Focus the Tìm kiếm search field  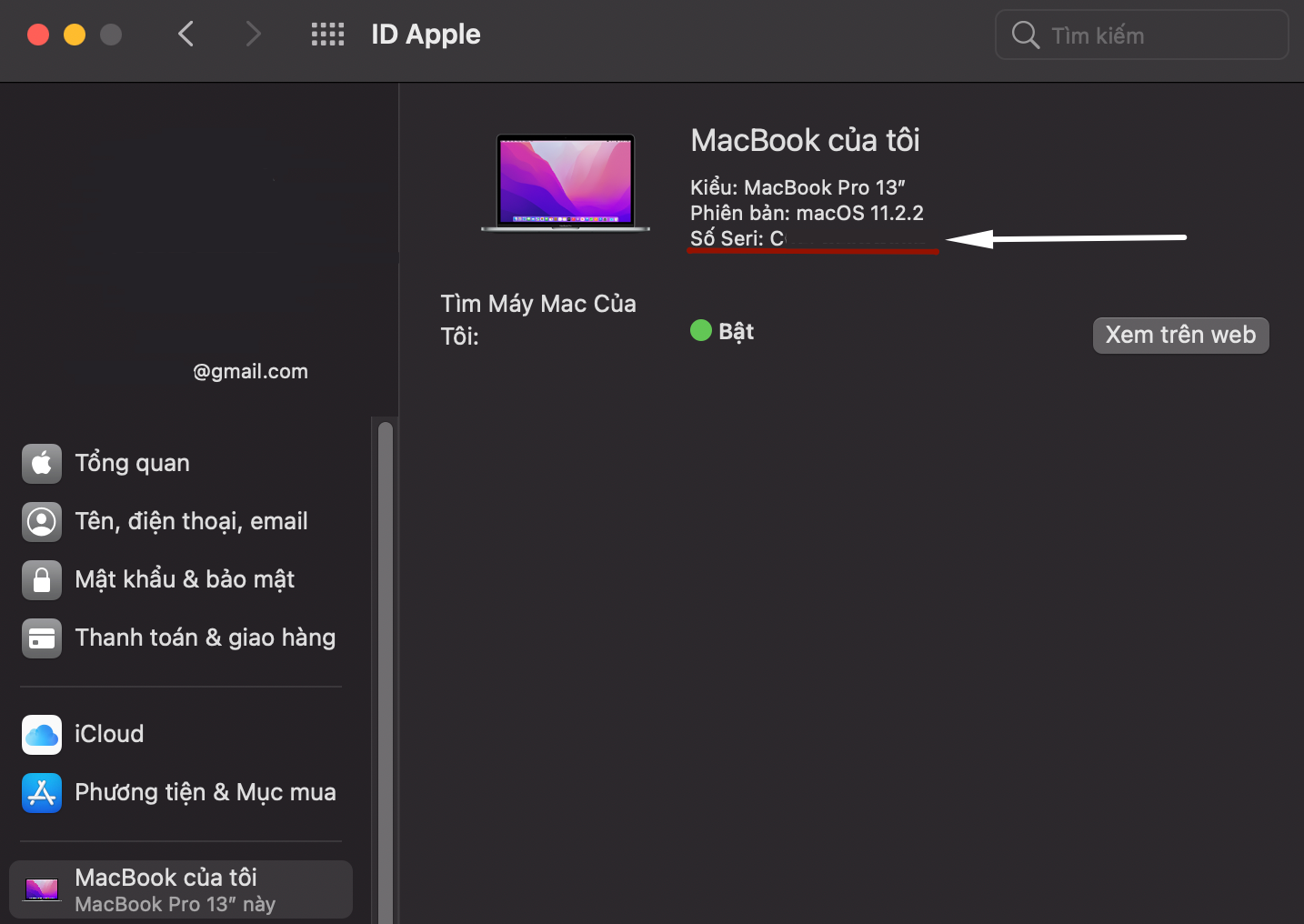(x=1142, y=35)
